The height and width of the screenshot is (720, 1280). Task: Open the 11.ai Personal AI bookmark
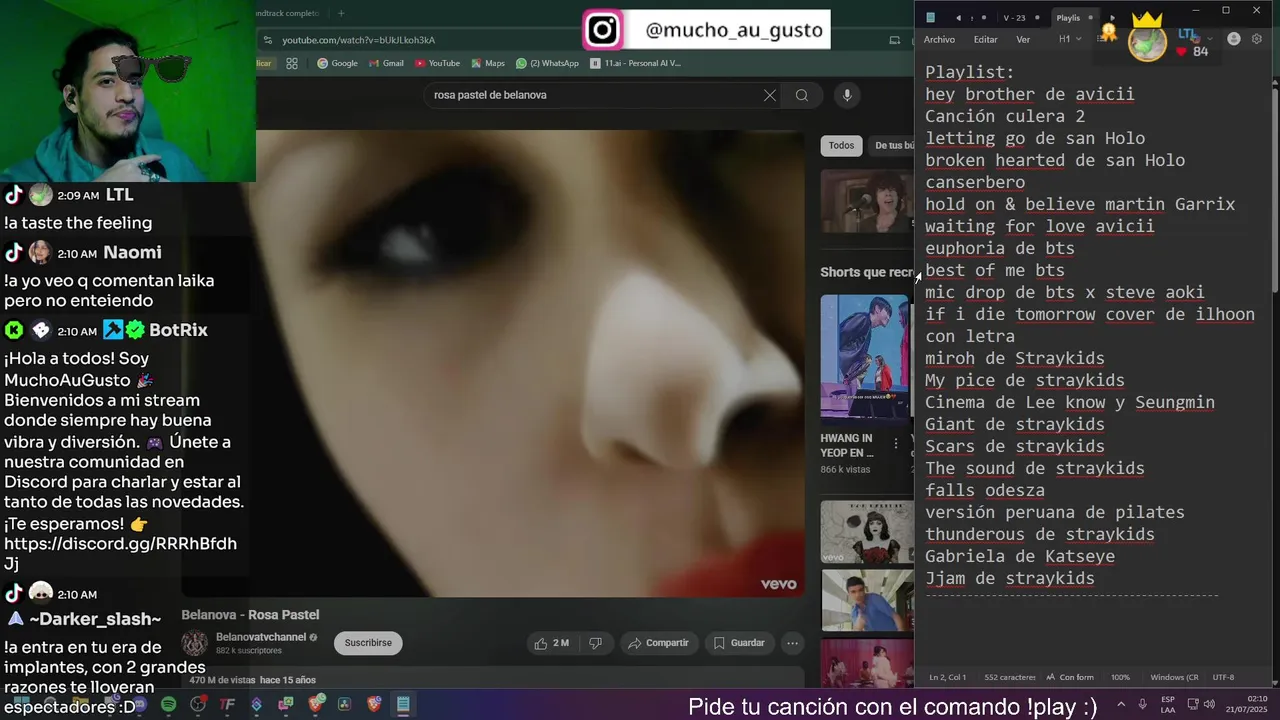(636, 63)
